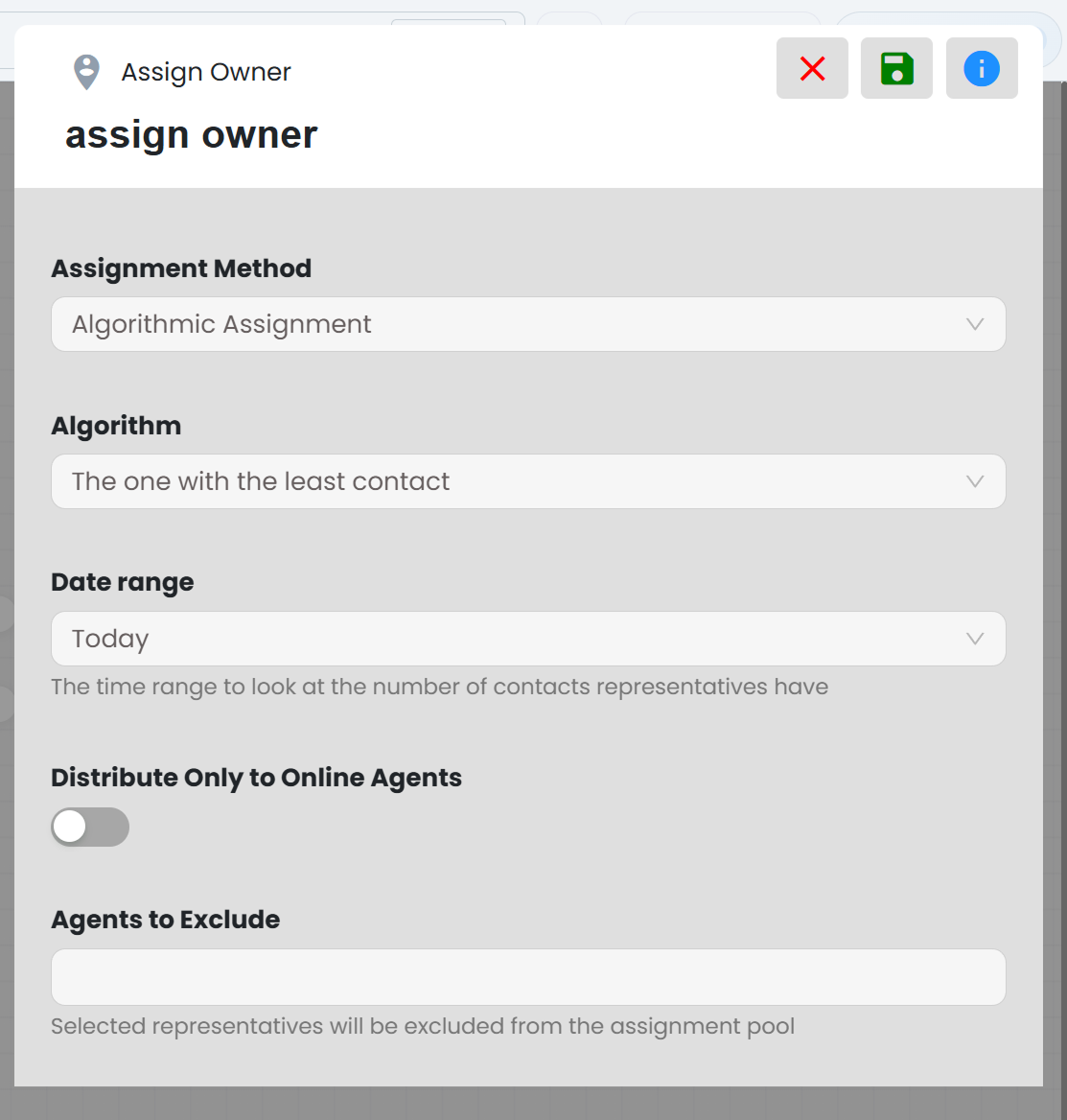This screenshot has width=1067, height=1120.
Task: Toggle Distribute Only to Online Agents switch
Action: pos(90,828)
